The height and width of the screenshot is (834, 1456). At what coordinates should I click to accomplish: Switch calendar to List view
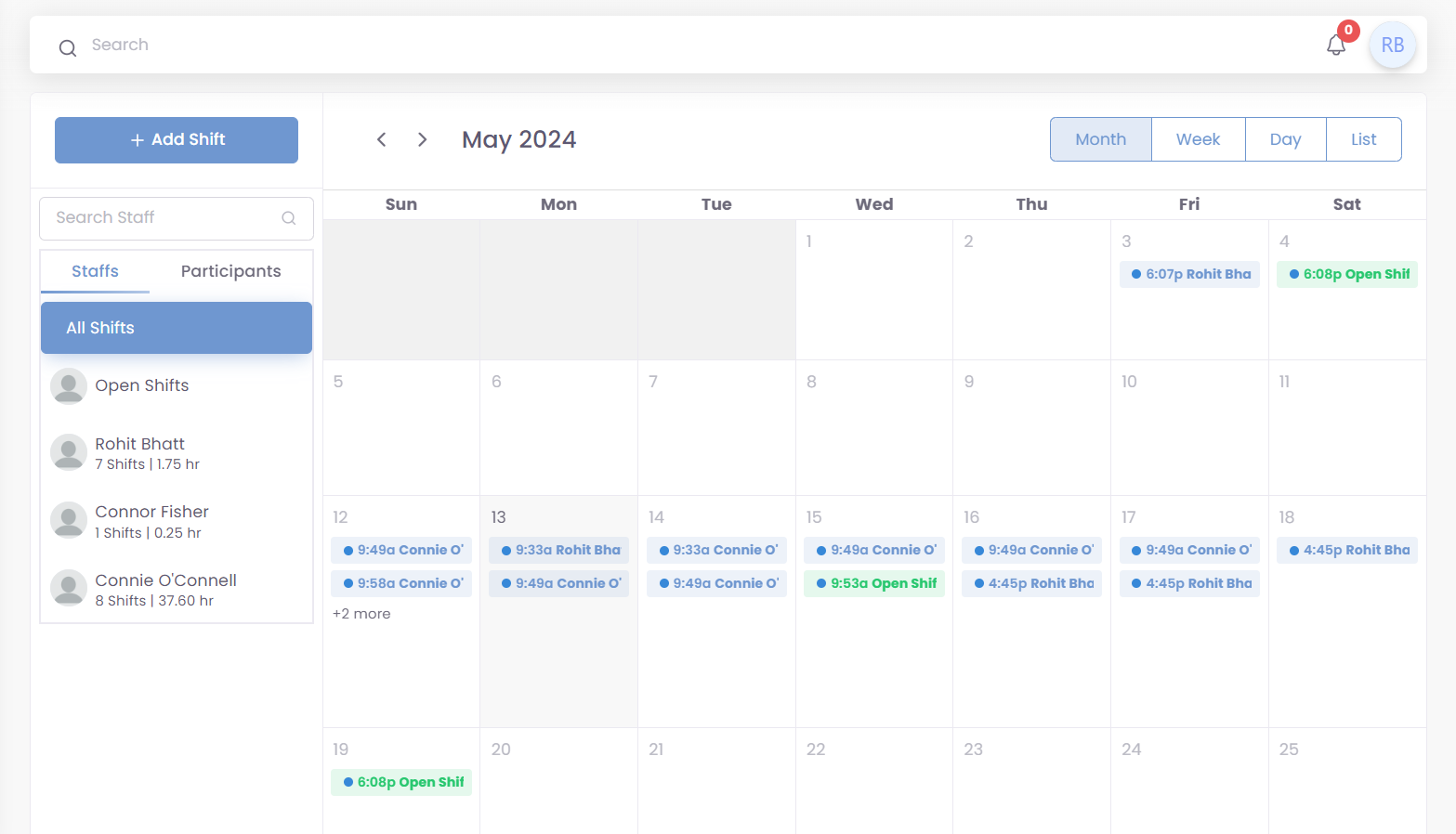(x=1363, y=139)
